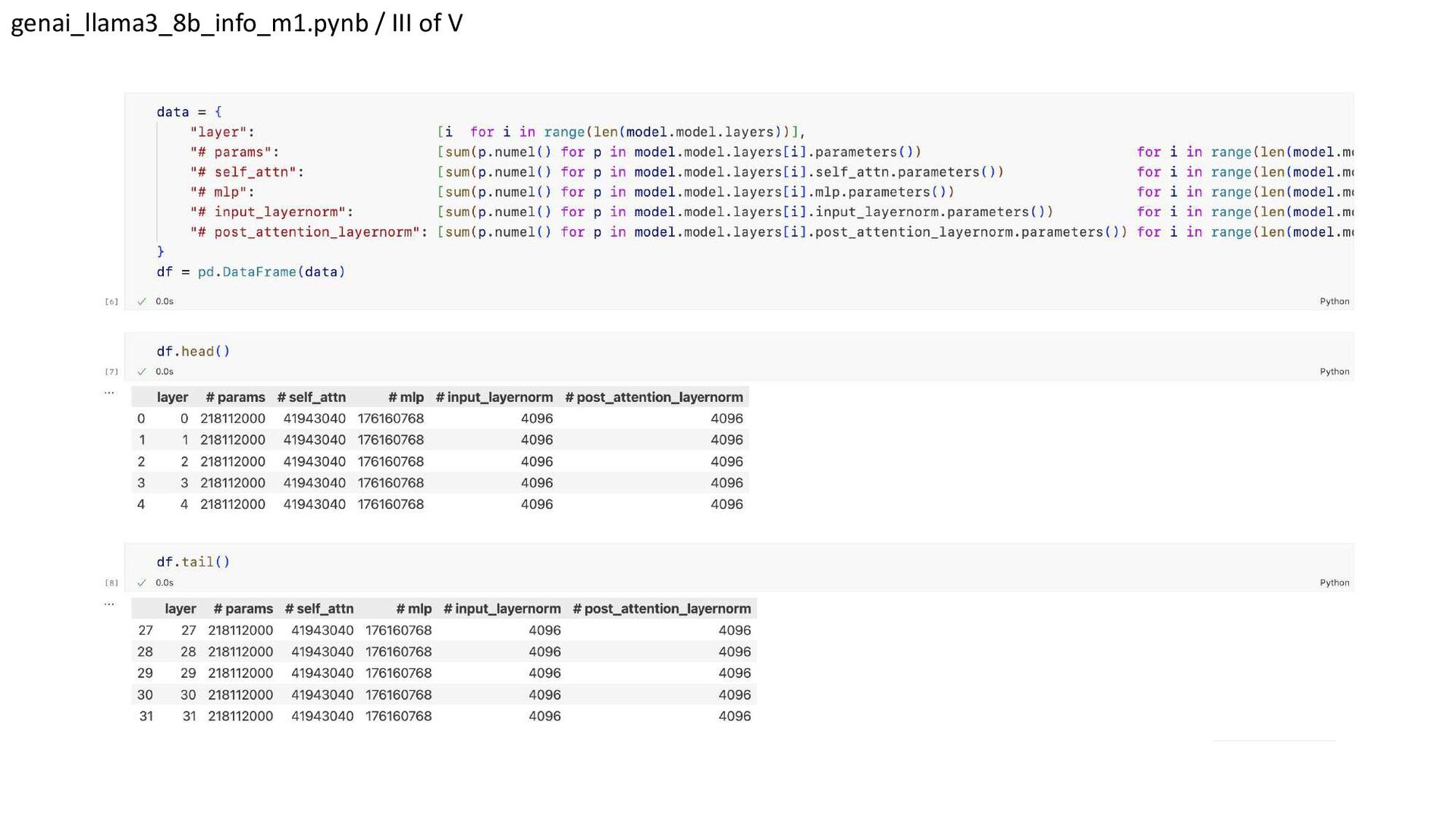Click 176160768 mlp value in row 29
Image resolution: width=1456 pixels, height=819 pixels.
[x=399, y=673]
